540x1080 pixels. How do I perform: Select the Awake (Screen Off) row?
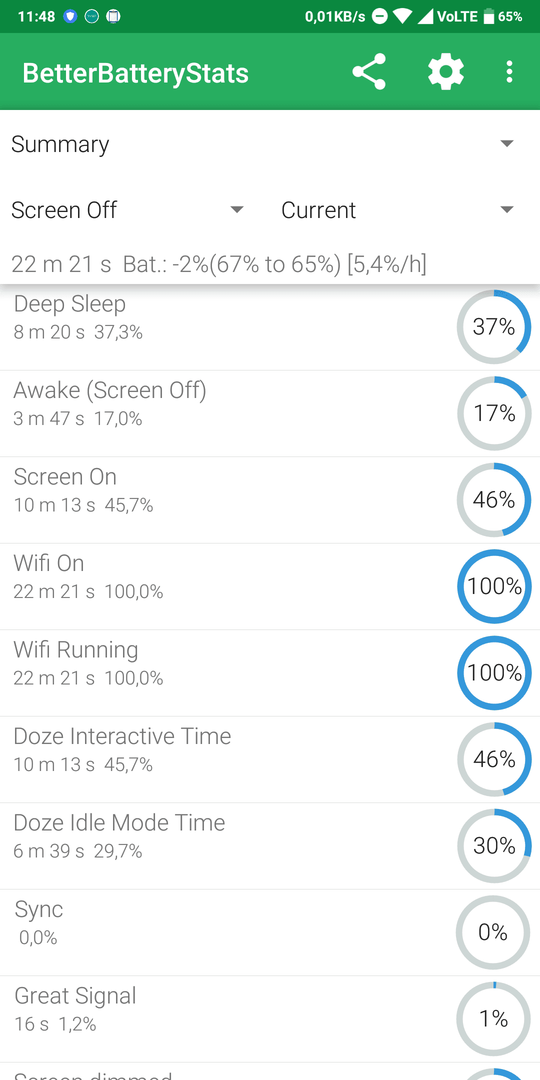(270, 413)
